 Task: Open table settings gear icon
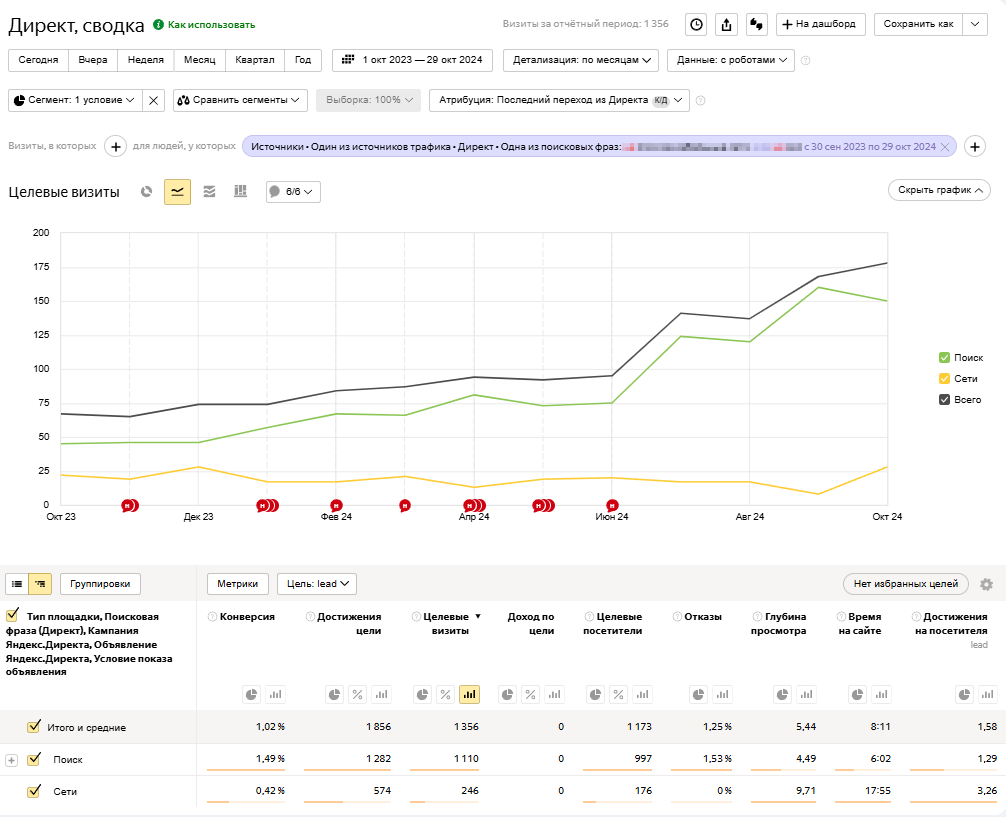click(x=986, y=584)
